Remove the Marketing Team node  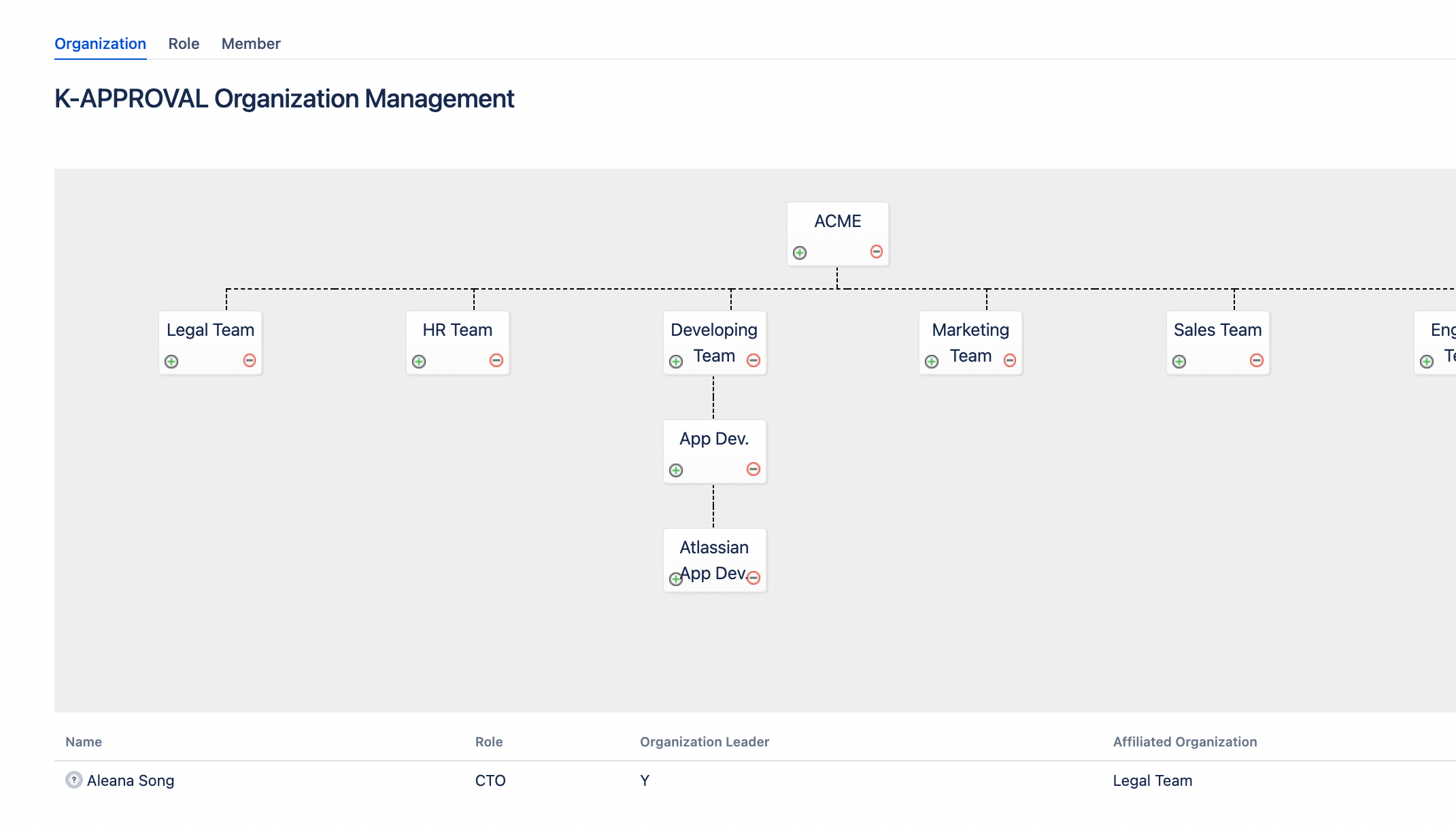pyautogui.click(x=1010, y=360)
